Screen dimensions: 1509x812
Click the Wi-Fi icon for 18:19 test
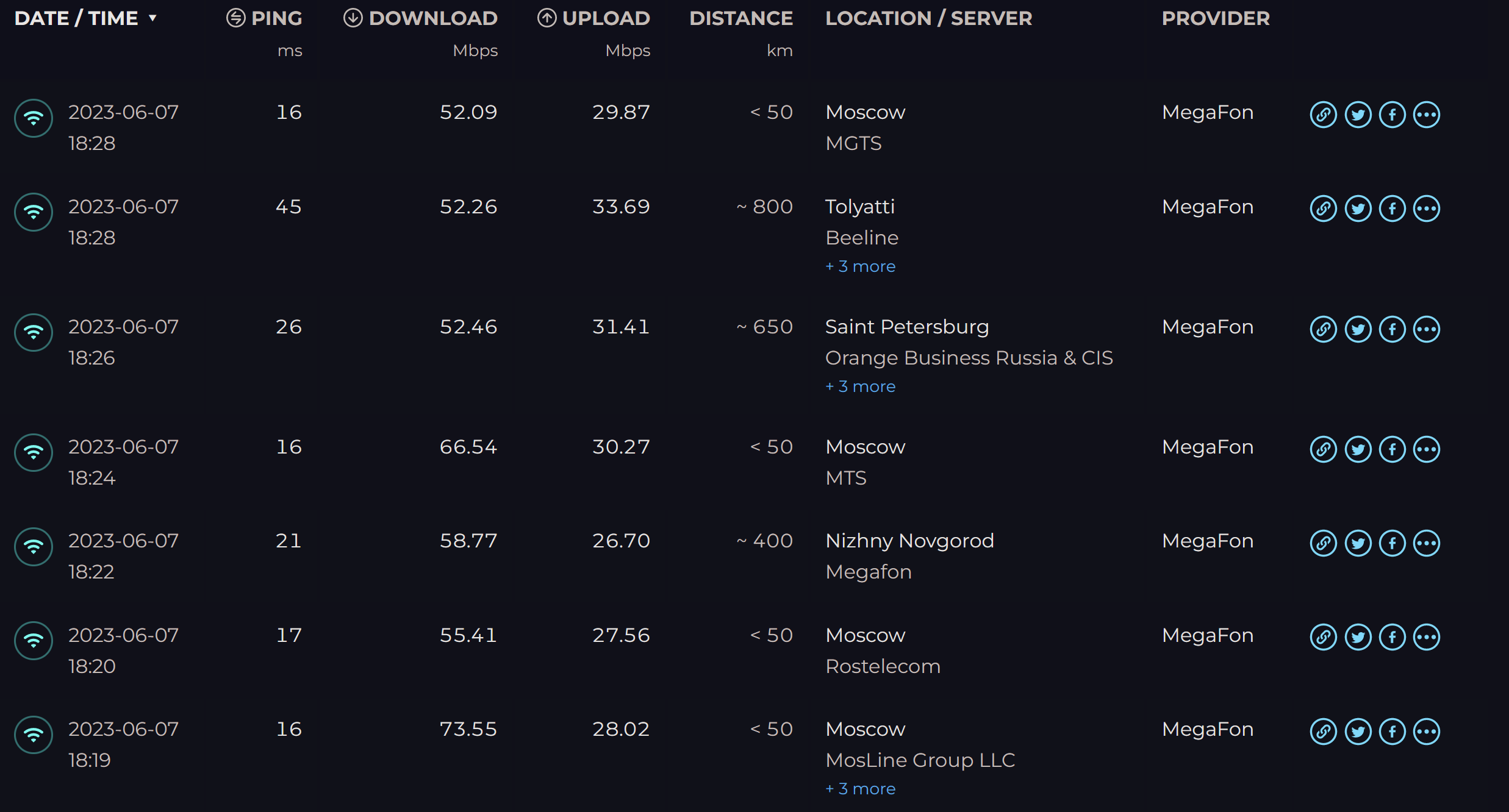(34, 735)
